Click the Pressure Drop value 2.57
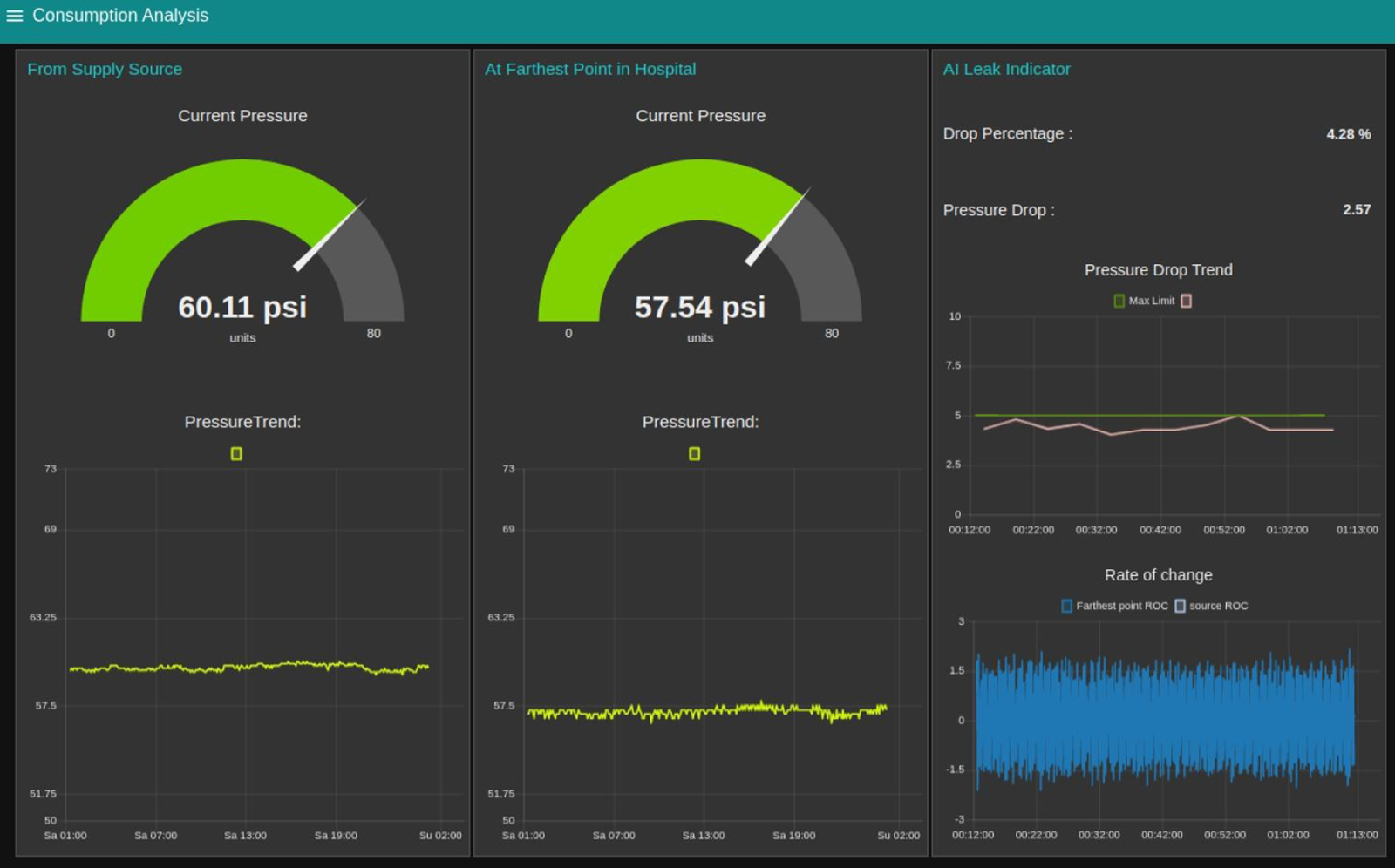Image resolution: width=1395 pixels, height=868 pixels. (x=1356, y=210)
